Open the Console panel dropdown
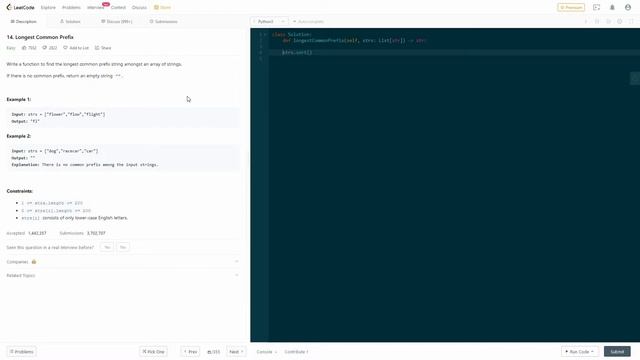 coord(267,351)
